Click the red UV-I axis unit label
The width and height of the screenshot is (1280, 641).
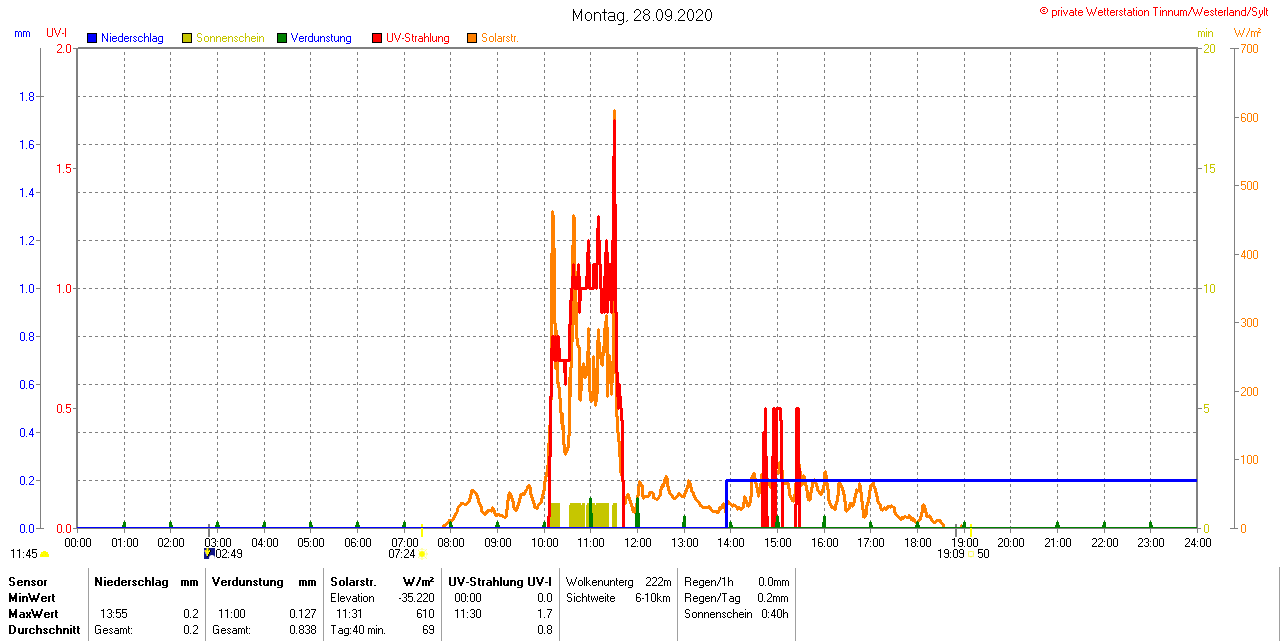click(56, 33)
